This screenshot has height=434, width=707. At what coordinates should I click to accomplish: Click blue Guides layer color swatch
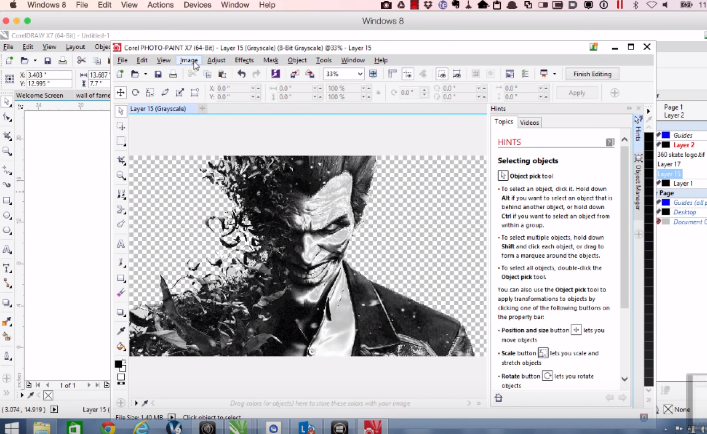(666, 135)
